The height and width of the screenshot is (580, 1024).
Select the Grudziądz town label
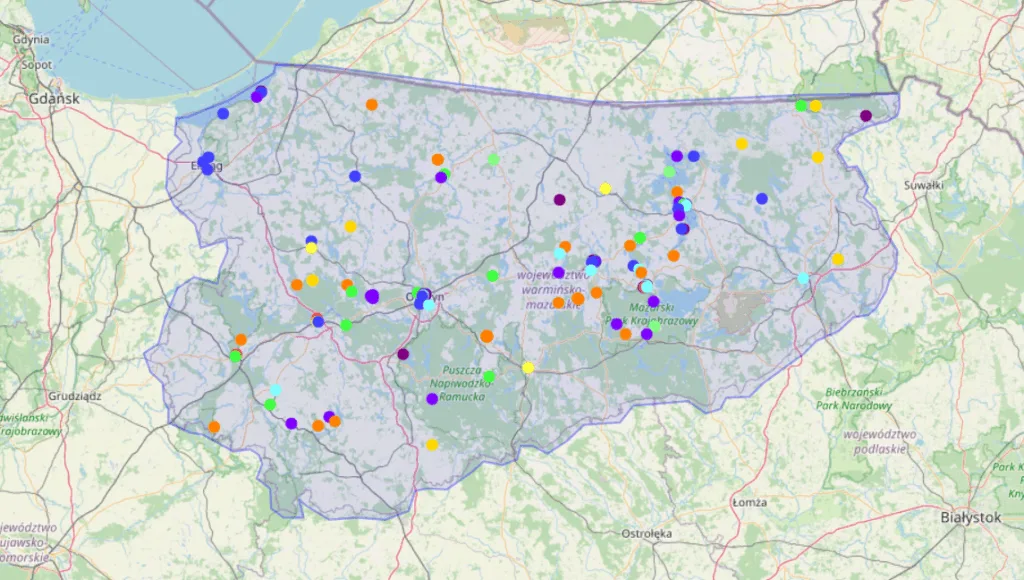coord(74,395)
